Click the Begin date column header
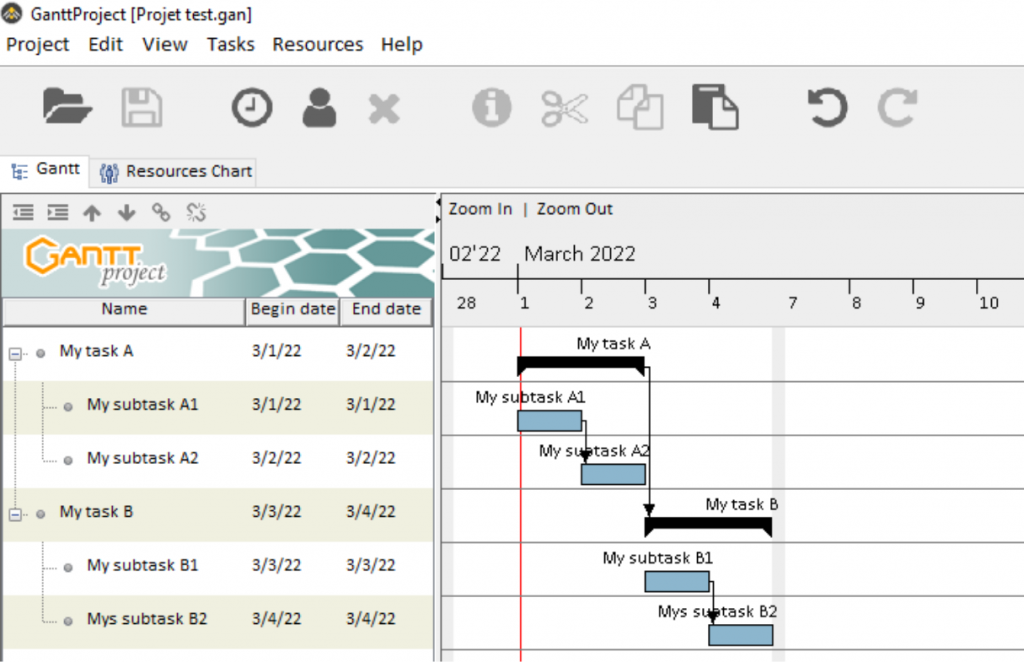The image size is (1024, 662). [292, 310]
